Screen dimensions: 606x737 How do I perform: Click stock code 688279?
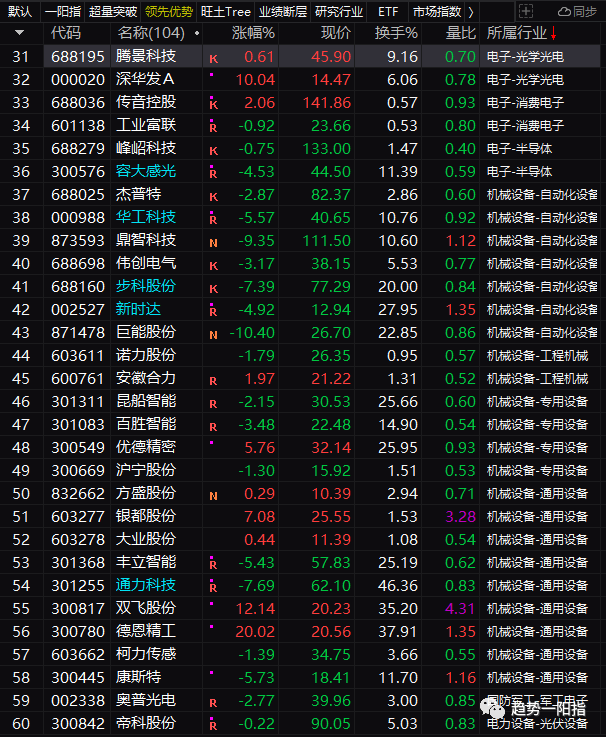pos(78,149)
